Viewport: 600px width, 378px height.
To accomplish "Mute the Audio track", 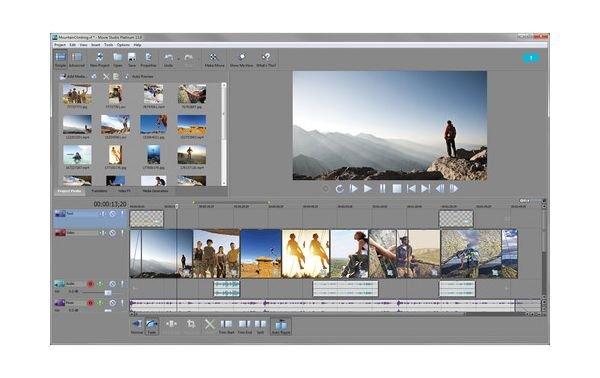I will (112, 284).
